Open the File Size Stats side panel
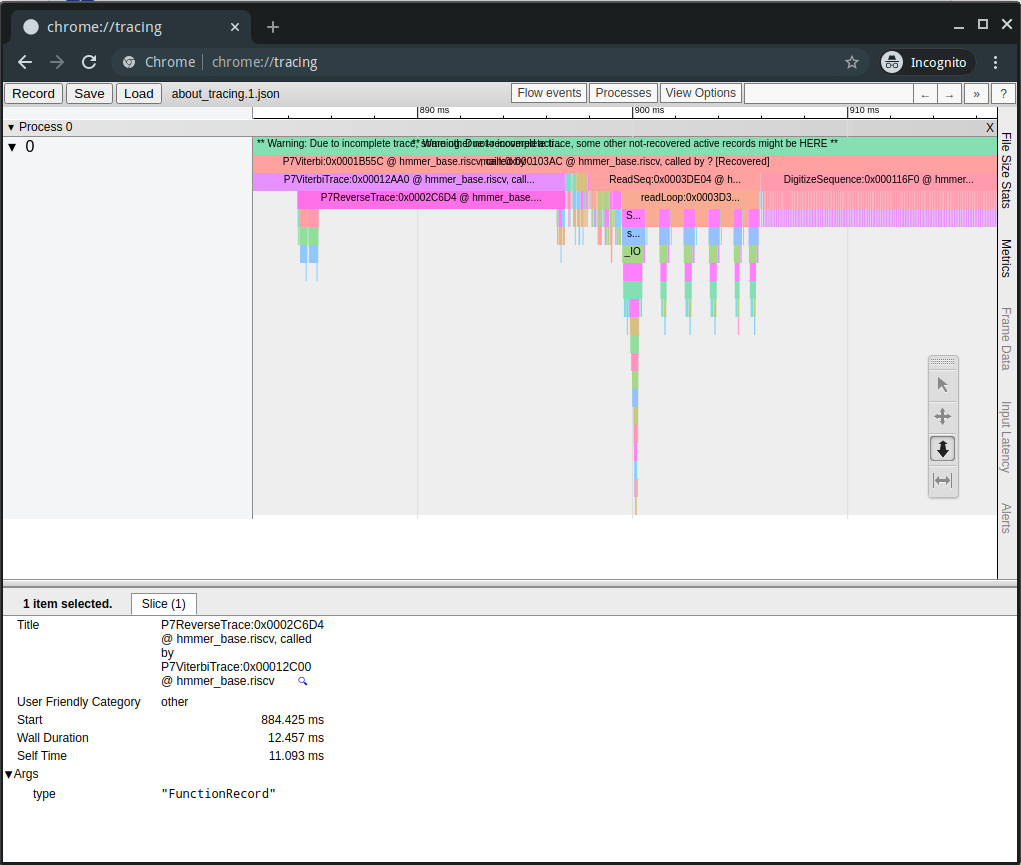The image size is (1021, 865). click(x=1006, y=170)
